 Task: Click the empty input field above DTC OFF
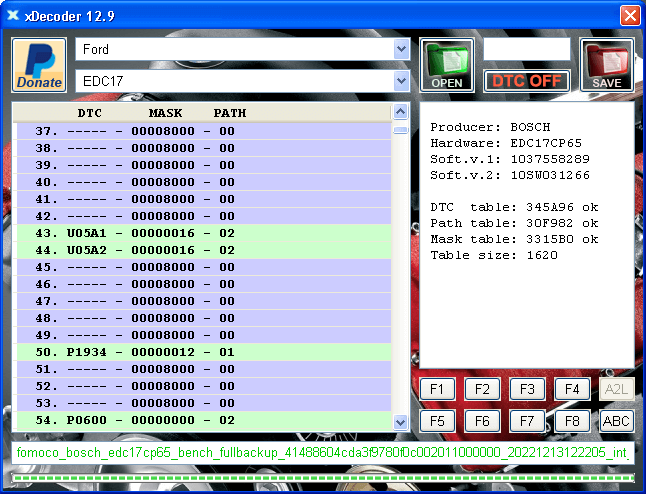click(527, 49)
